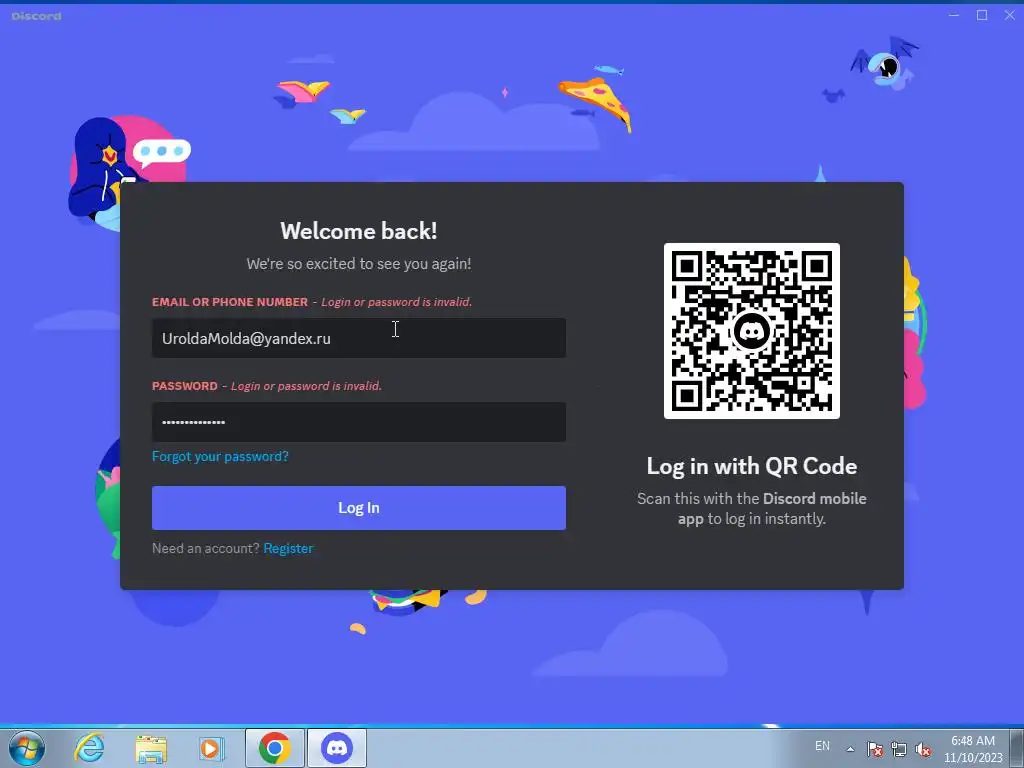Click the EMAIL OR PHONE NUMBER label

coord(230,302)
